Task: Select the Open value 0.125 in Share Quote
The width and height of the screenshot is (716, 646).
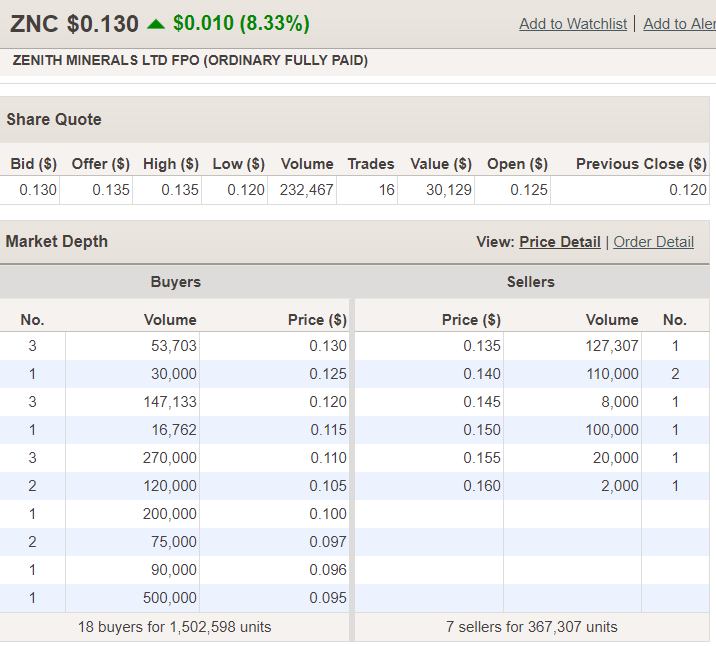Action: coord(529,190)
